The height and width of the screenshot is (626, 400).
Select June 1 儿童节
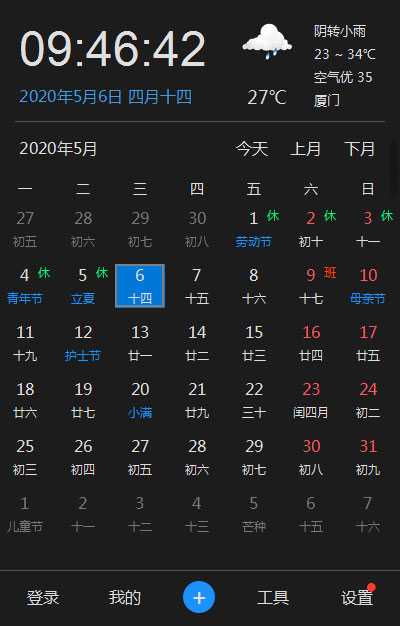pyautogui.click(x=25, y=514)
